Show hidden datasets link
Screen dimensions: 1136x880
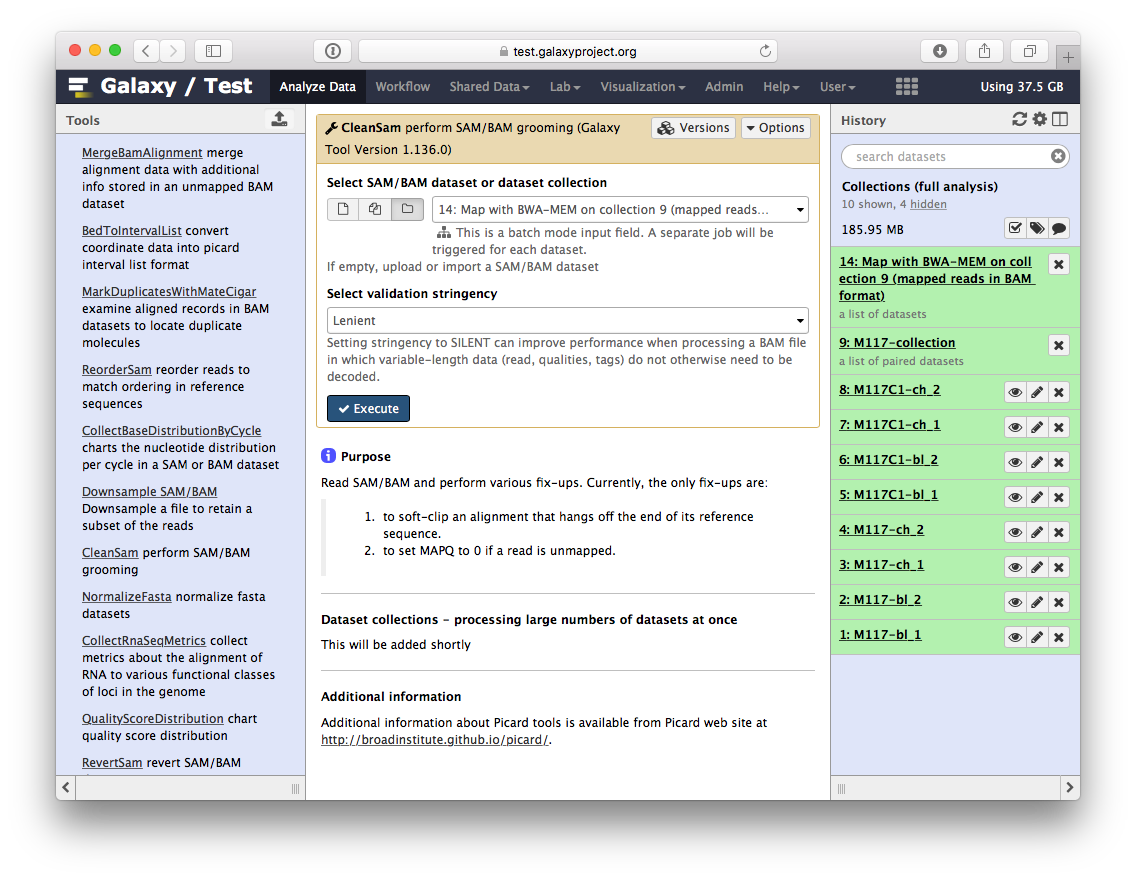click(928, 204)
